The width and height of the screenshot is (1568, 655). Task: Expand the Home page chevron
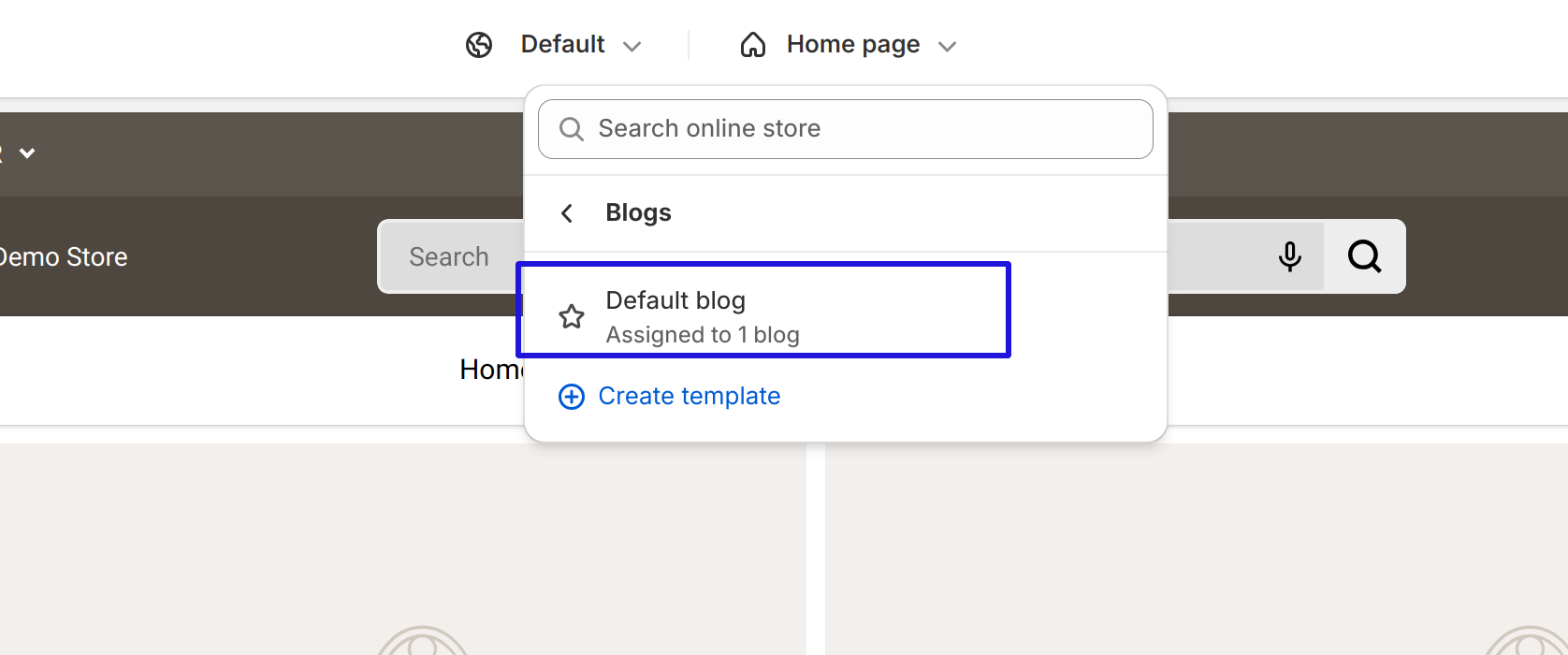pyautogui.click(x=948, y=46)
